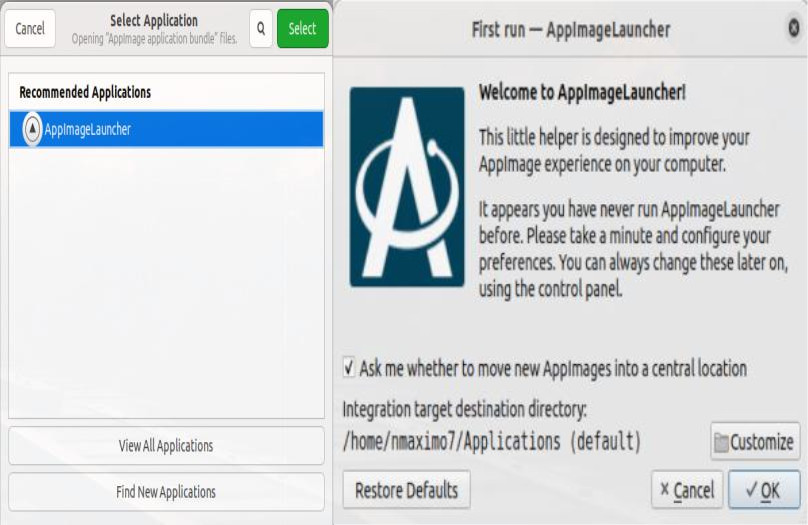Click the AppImageLauncher icon in the recommended list

[32, 129]
